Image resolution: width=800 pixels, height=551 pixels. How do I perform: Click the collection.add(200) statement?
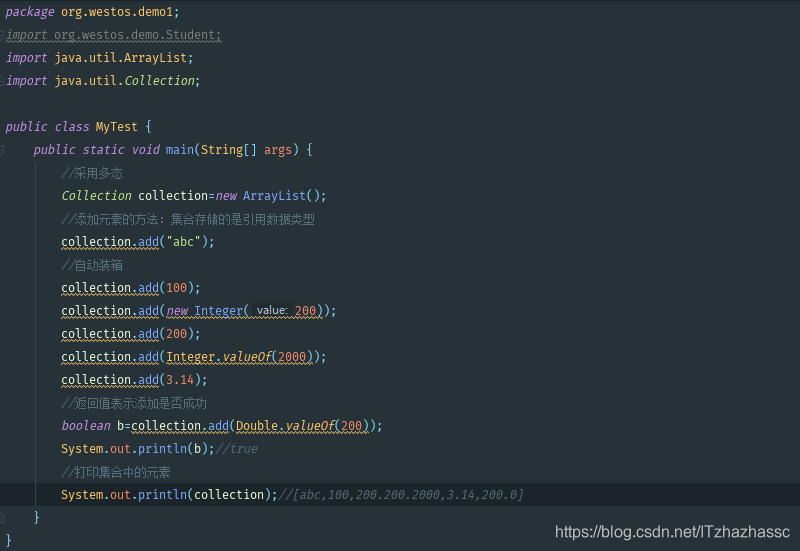coord(131,334)
